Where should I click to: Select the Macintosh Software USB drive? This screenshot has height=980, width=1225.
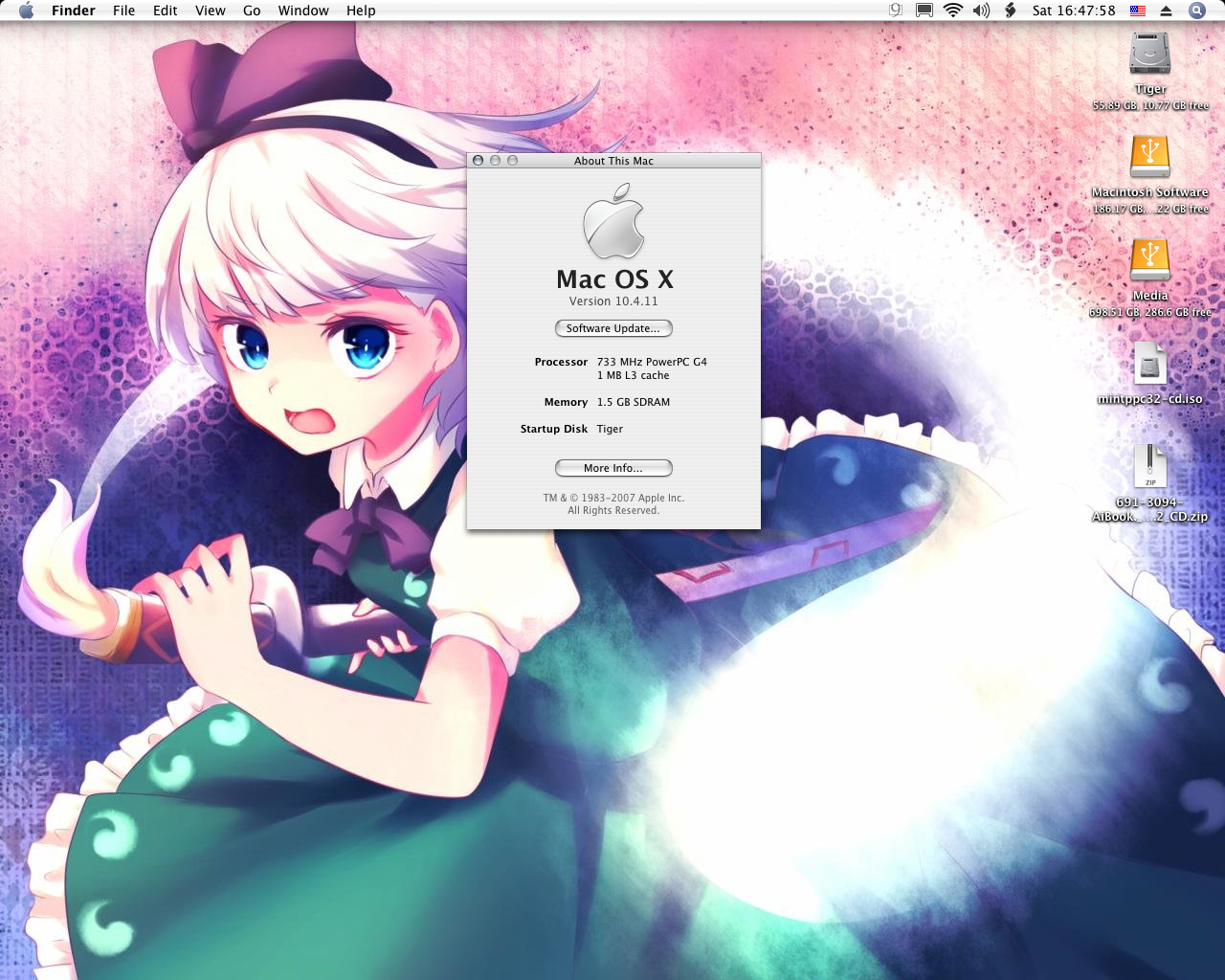pos(1149,157)
